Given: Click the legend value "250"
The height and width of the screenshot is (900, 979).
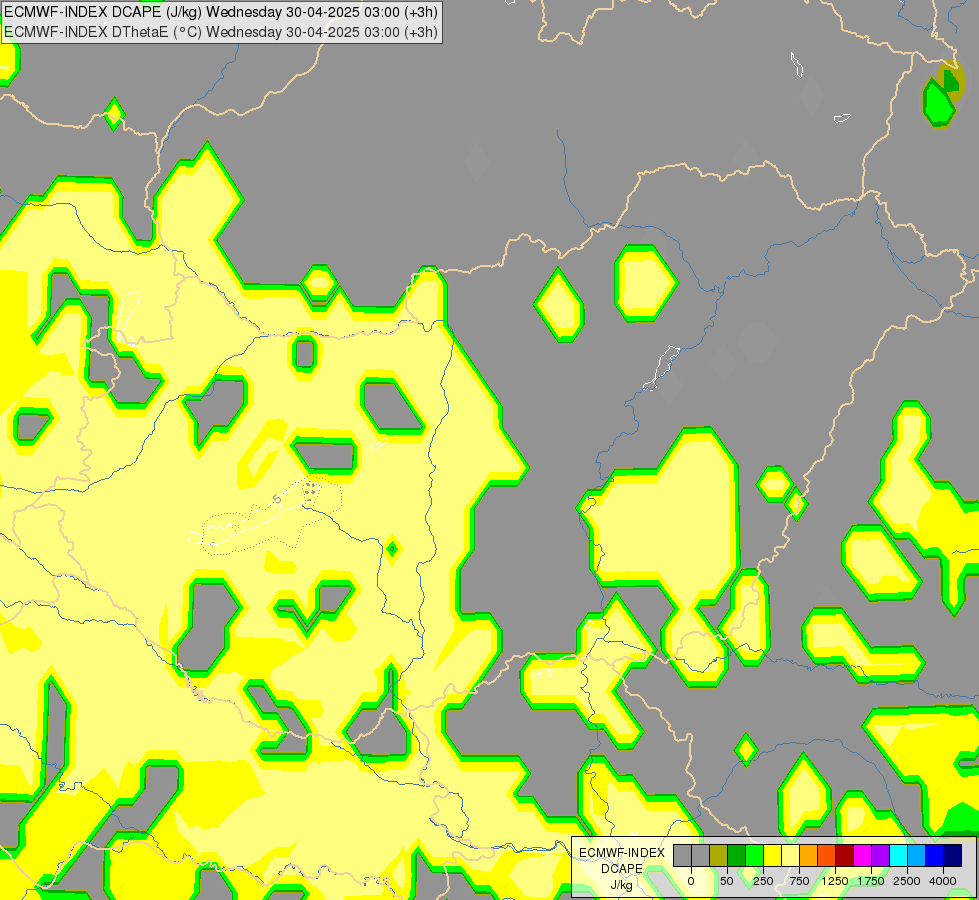Looking at the screenshot, I should [x=763, y=881].
